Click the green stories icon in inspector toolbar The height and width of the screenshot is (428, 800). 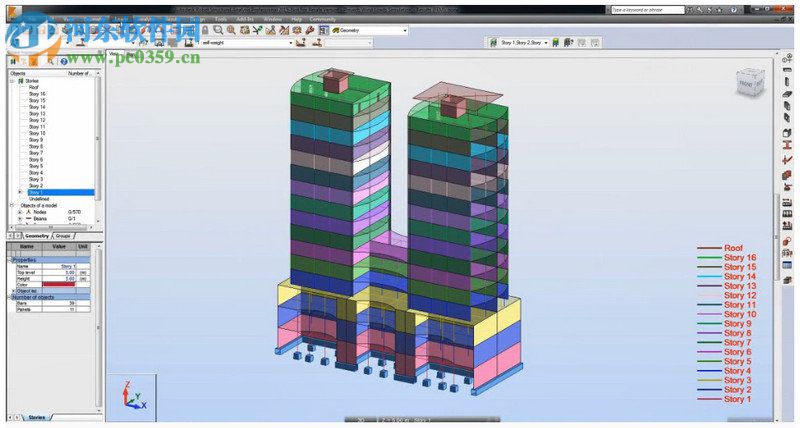(x=13, y=61)
